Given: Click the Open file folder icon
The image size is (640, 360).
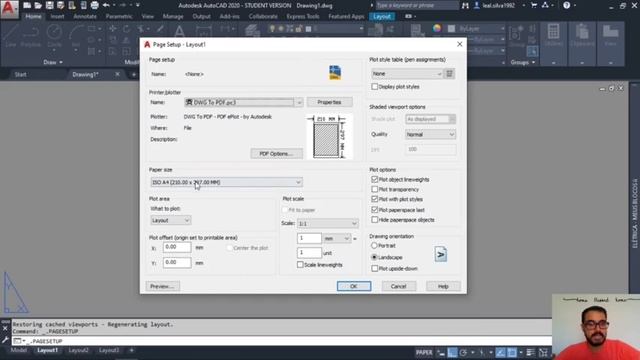Looking at the screenshot, I should click(x=38, y=5).
